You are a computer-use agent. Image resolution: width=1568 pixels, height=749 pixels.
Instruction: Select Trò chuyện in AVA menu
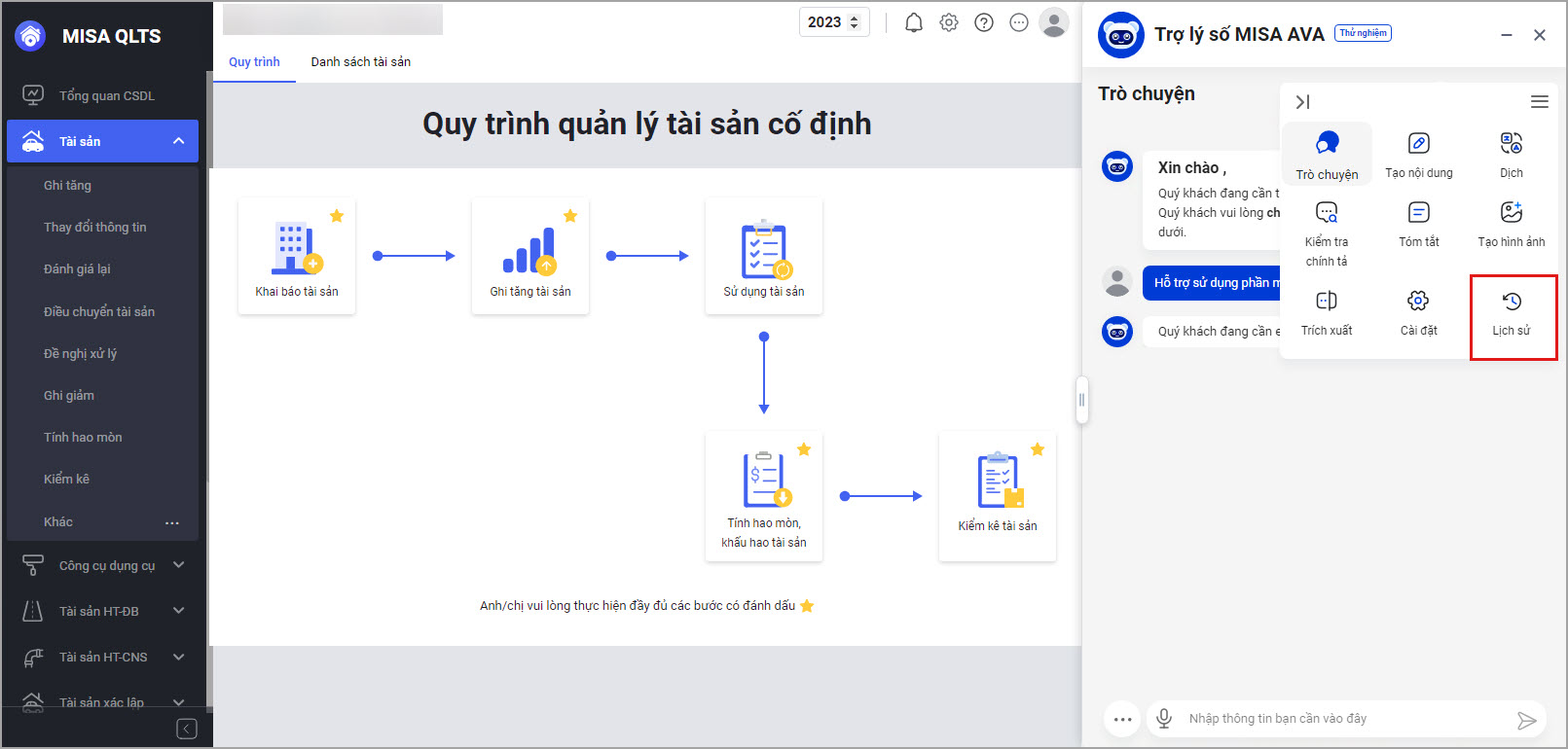coord(1327,155)
